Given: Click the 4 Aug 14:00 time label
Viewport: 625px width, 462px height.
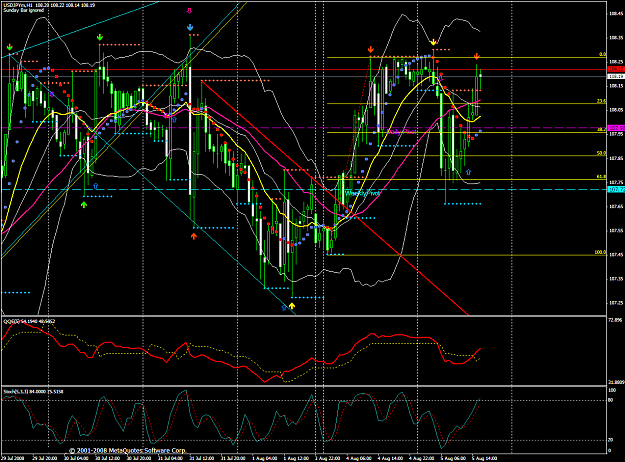Looking at the screenshot, I should (x=390, y=458).
